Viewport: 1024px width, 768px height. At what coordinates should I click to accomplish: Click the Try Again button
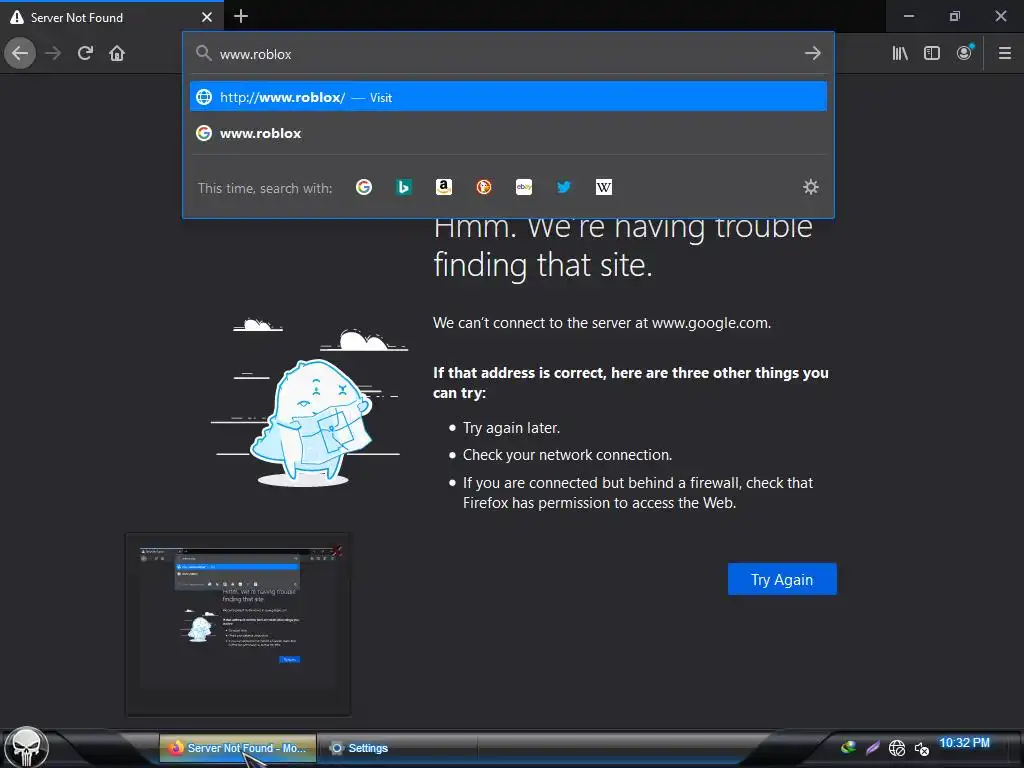[782, 579]
